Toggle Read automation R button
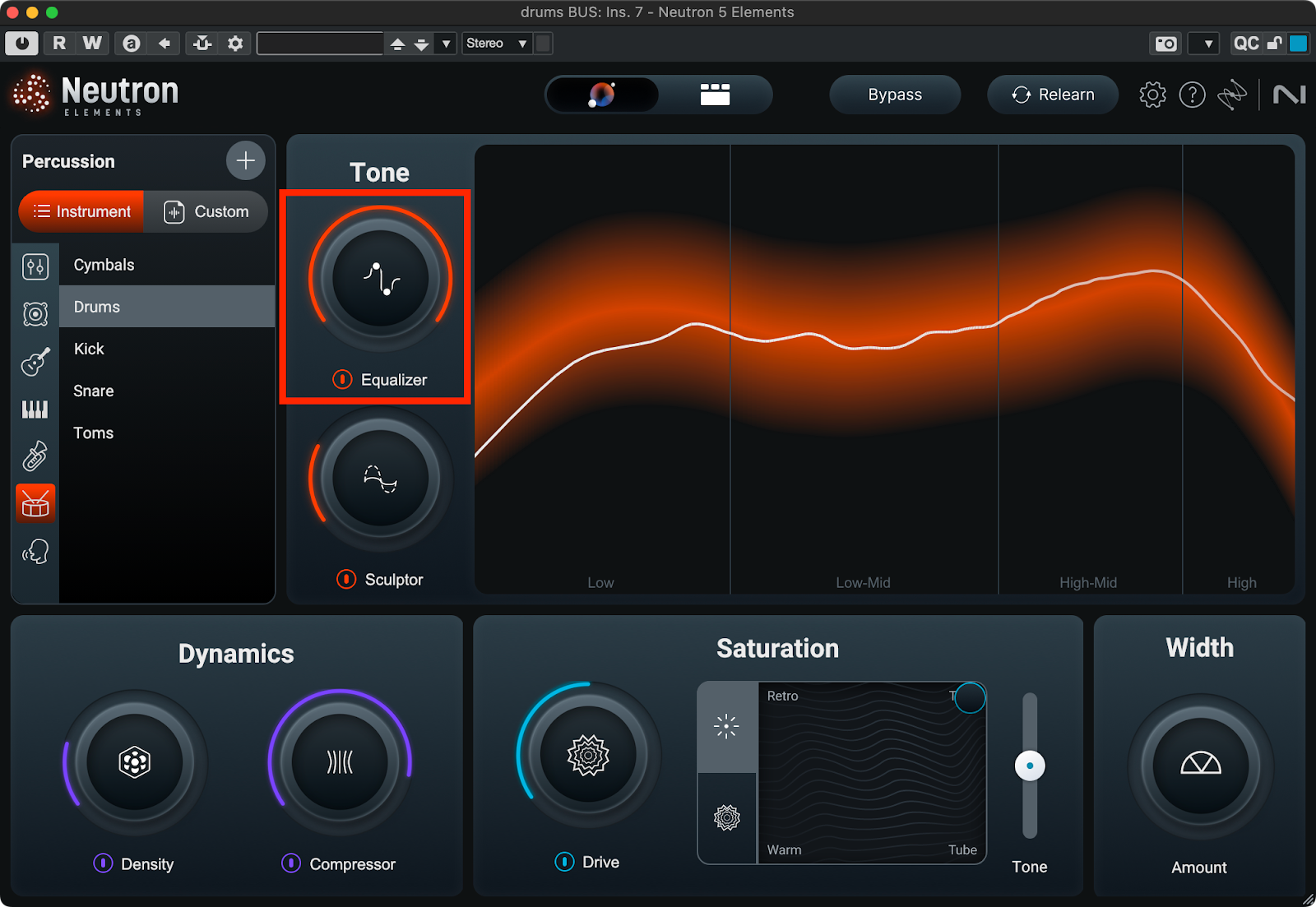The width and height of the screenshot is (1316, 907). pyautogui.click(x=59, y=44)
